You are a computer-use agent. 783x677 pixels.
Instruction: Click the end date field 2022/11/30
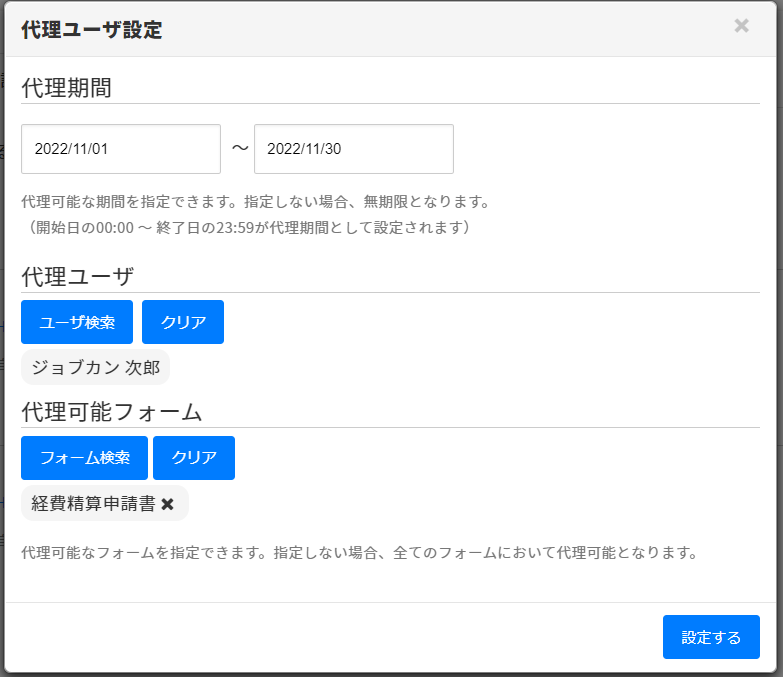(x=353, y=149)
